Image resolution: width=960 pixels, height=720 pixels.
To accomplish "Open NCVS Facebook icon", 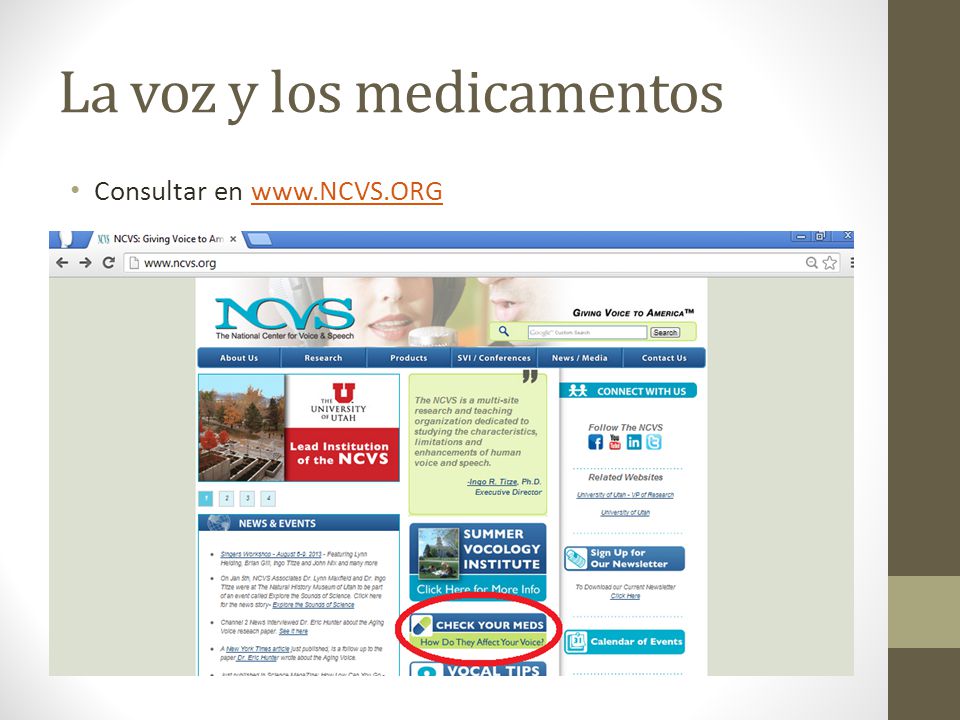I will click(x=595, y=442).
